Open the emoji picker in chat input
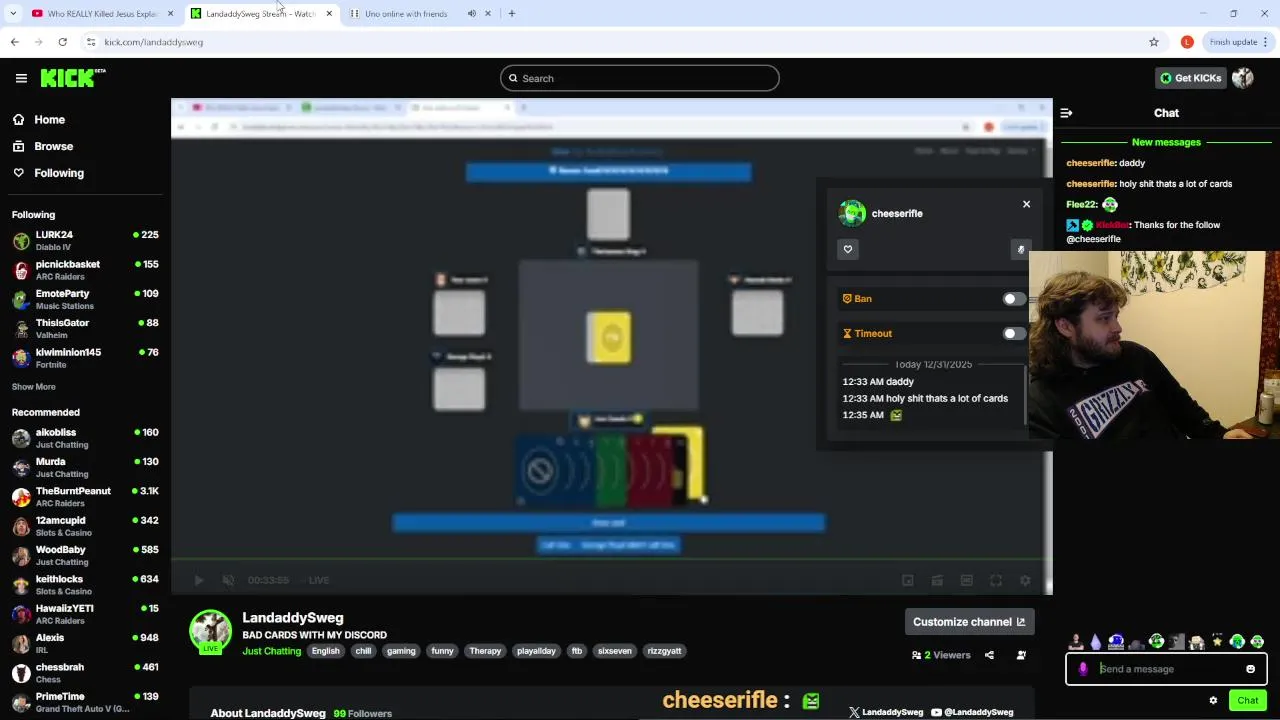Image resolution: width=1280 pixels, height=720 pixels. [1250, 669]
